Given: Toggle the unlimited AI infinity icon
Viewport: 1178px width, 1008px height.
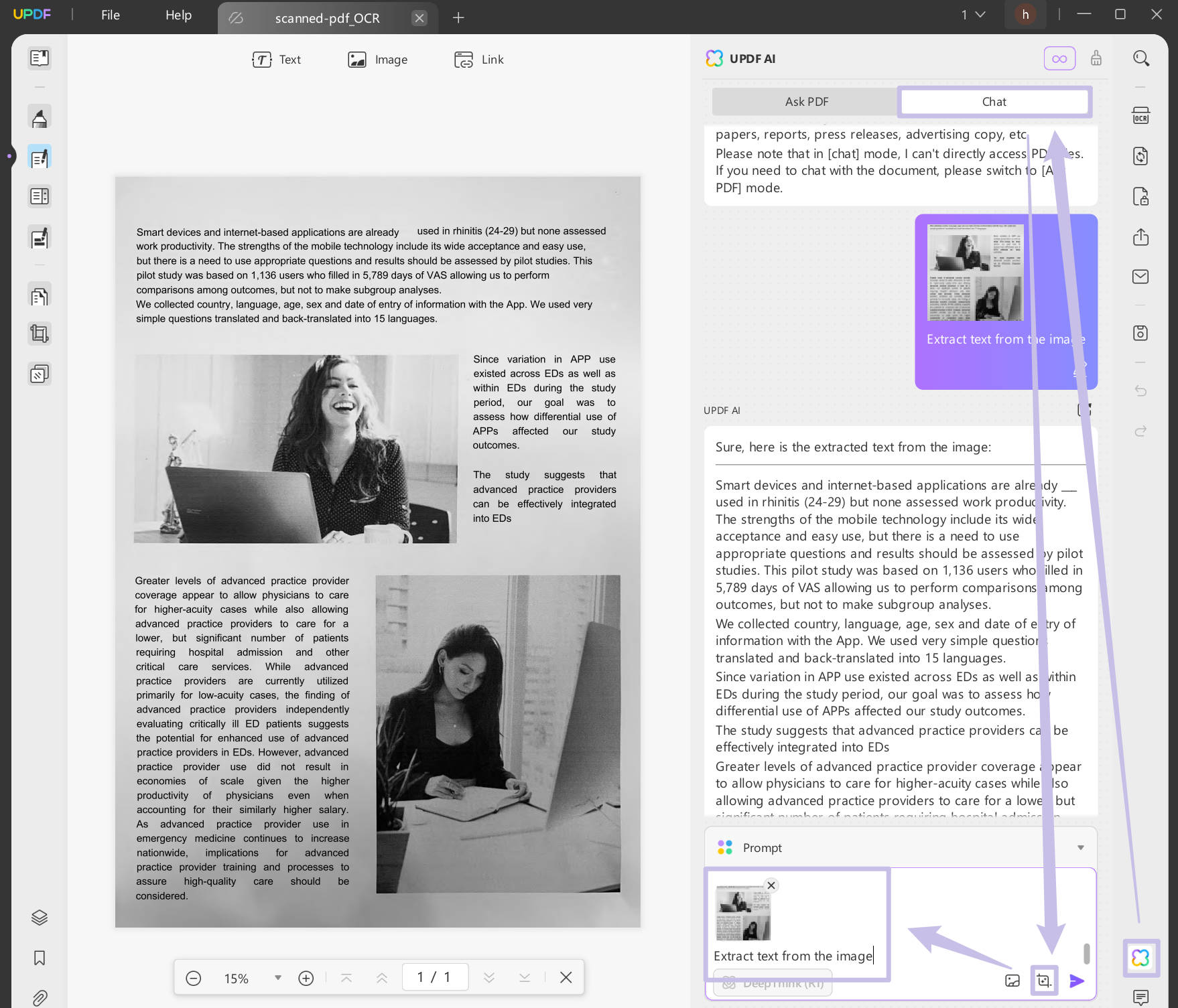Looking at the screenshot, I should (x=1059, y=58).
